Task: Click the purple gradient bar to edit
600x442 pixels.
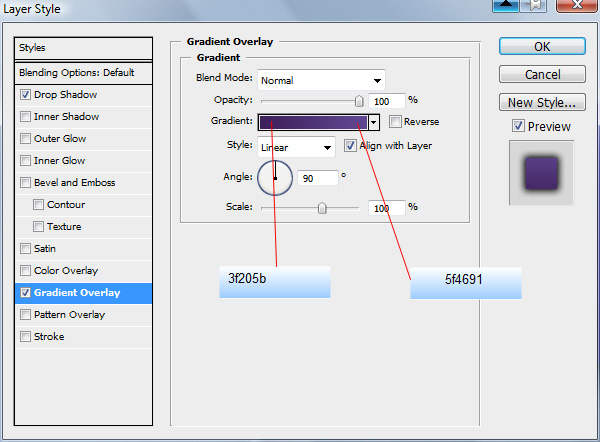Action: pyautogui.click(x=313, y=122)
